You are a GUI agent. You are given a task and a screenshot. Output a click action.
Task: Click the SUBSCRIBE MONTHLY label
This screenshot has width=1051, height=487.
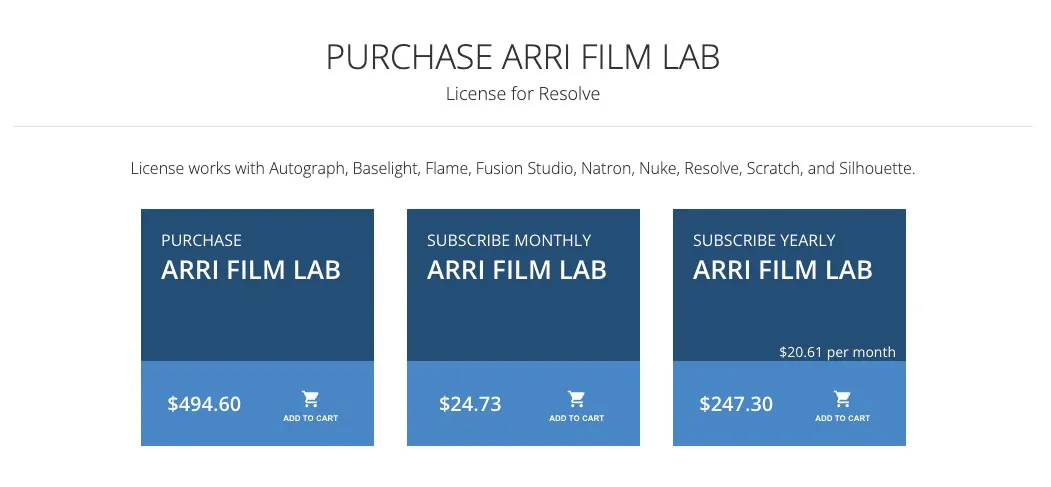click(509, 240)
